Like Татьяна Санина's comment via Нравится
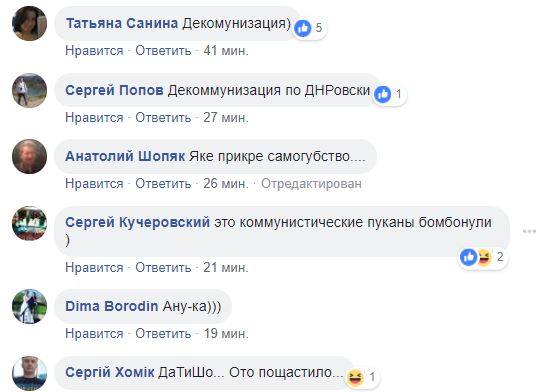 click(x=94, y=51)
